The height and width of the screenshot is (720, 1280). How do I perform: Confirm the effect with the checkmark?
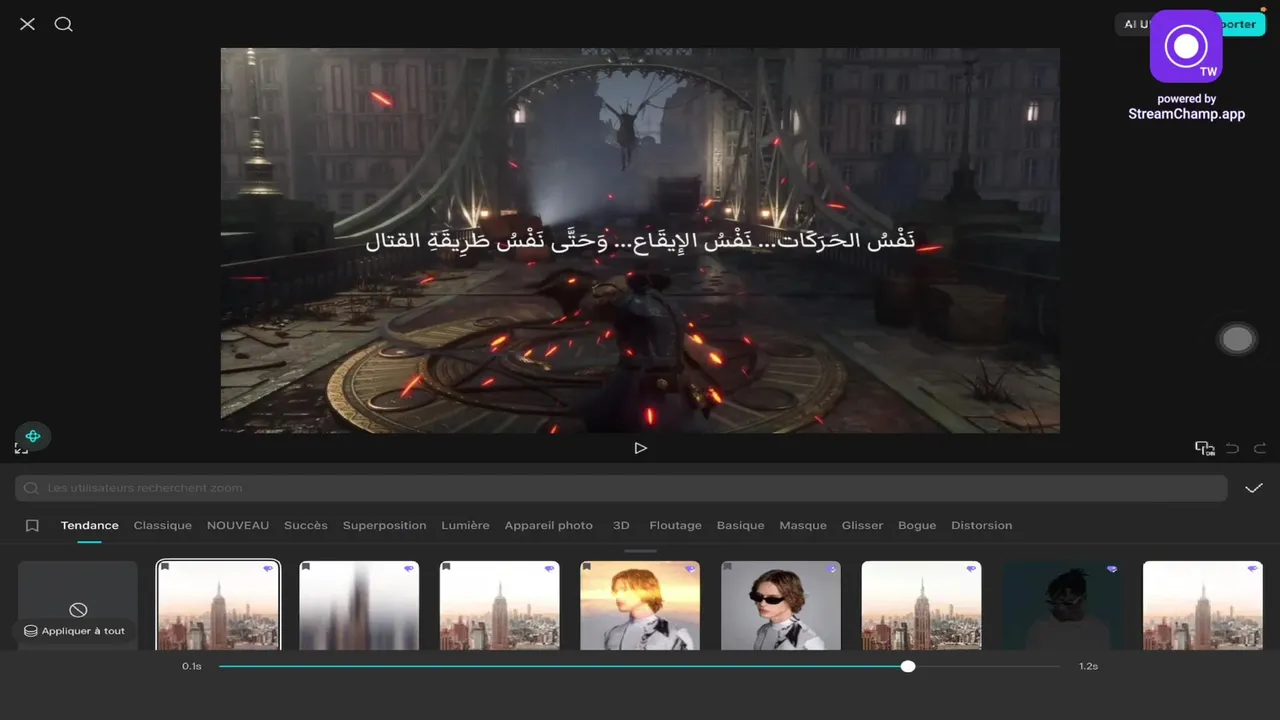pos(1253,488)
